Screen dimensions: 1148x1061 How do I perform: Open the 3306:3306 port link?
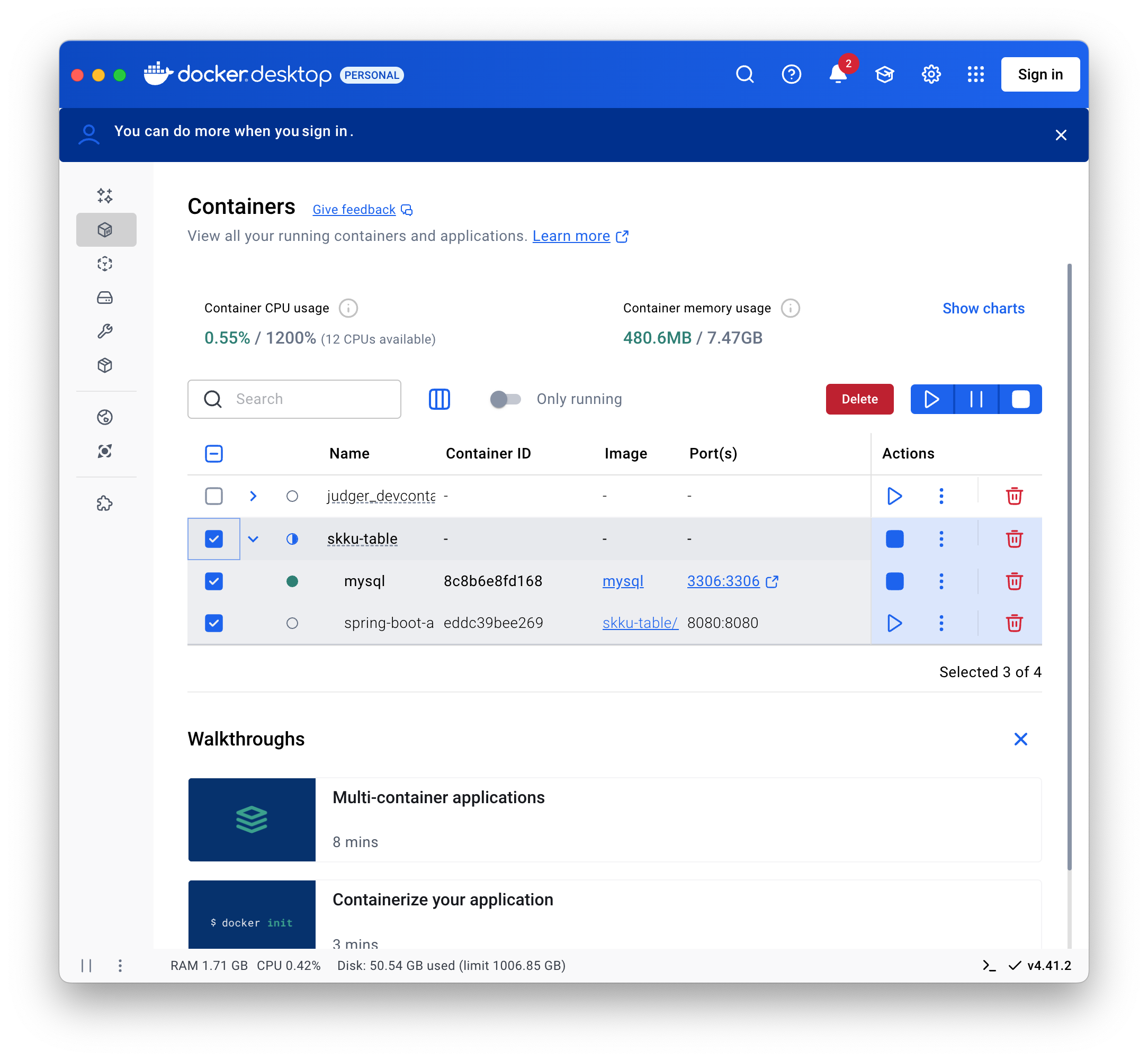click(723, 581)
